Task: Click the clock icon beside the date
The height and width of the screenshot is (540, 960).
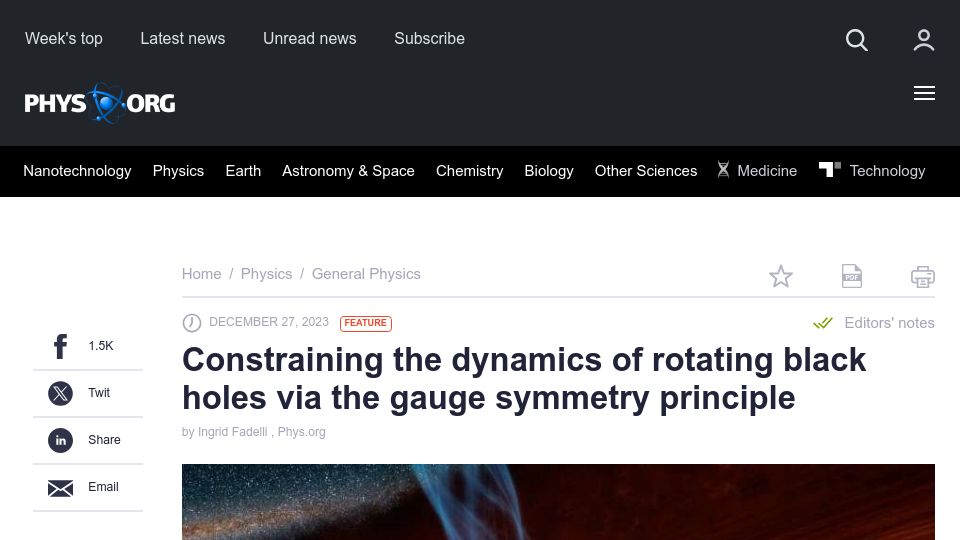Action: 192,323
